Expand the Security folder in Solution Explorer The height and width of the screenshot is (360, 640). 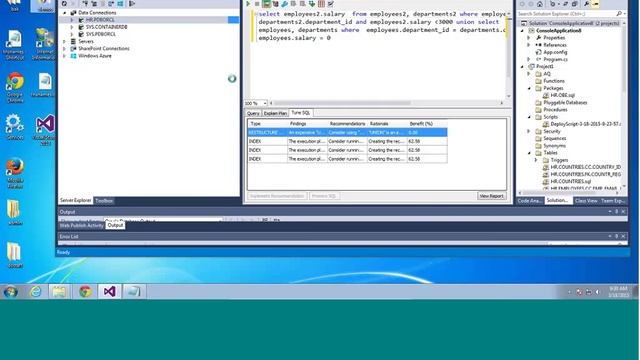pos(529,131)
